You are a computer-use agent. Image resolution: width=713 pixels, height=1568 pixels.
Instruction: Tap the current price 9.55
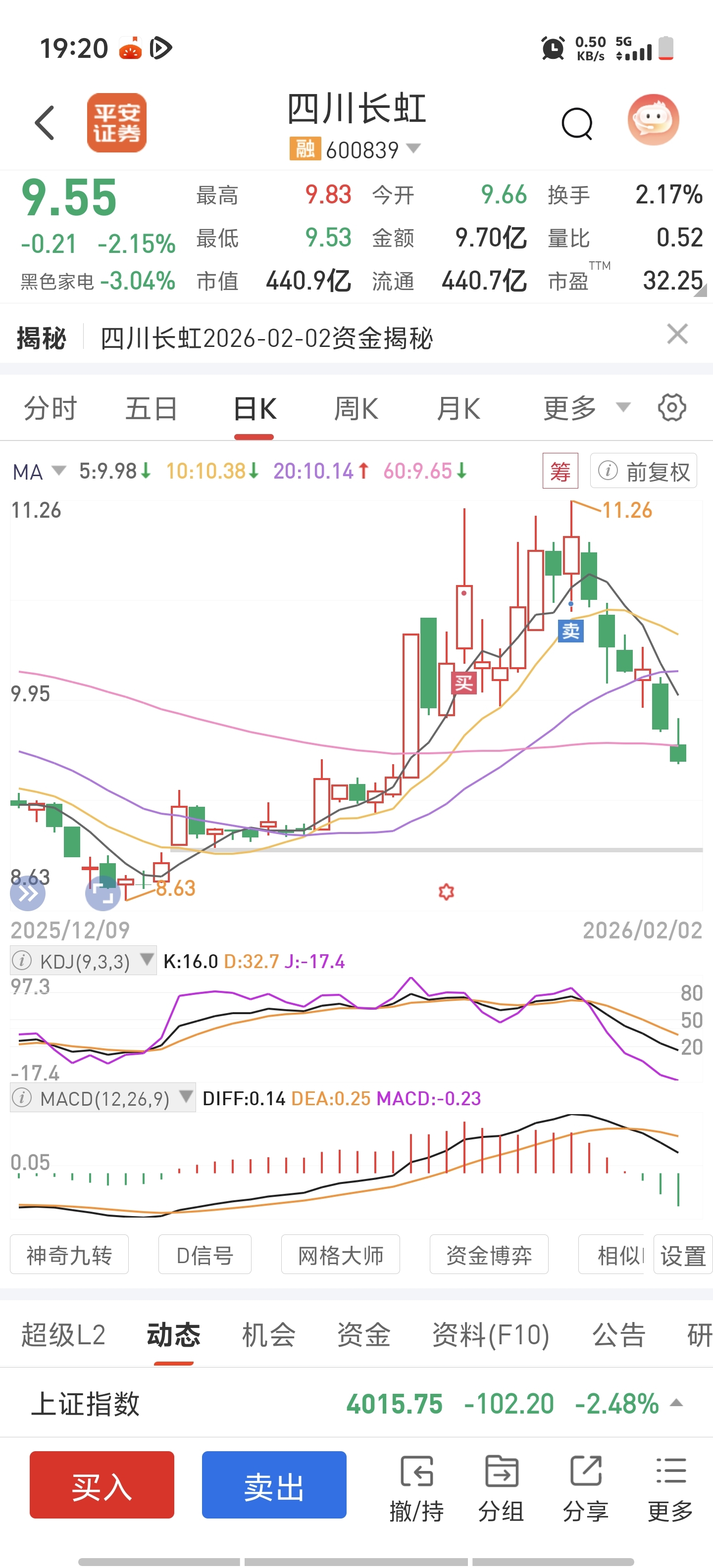pyautogui.click(x=69, y=198)
